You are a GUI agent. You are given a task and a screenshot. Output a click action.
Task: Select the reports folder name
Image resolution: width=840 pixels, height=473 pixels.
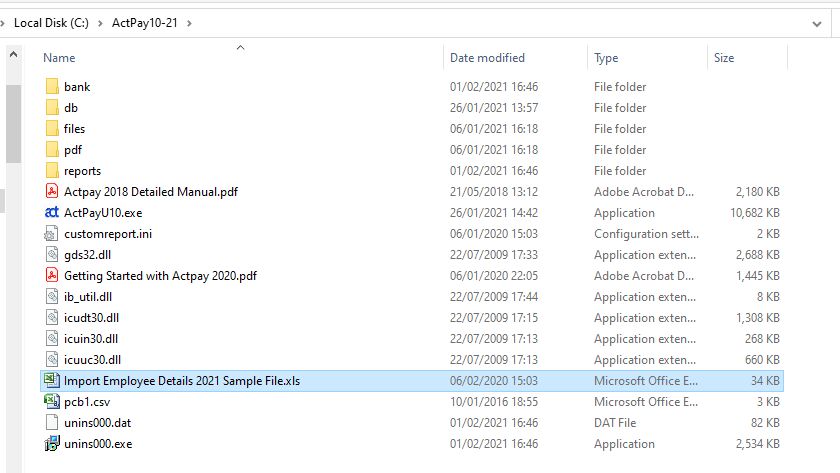click(82, 171)
